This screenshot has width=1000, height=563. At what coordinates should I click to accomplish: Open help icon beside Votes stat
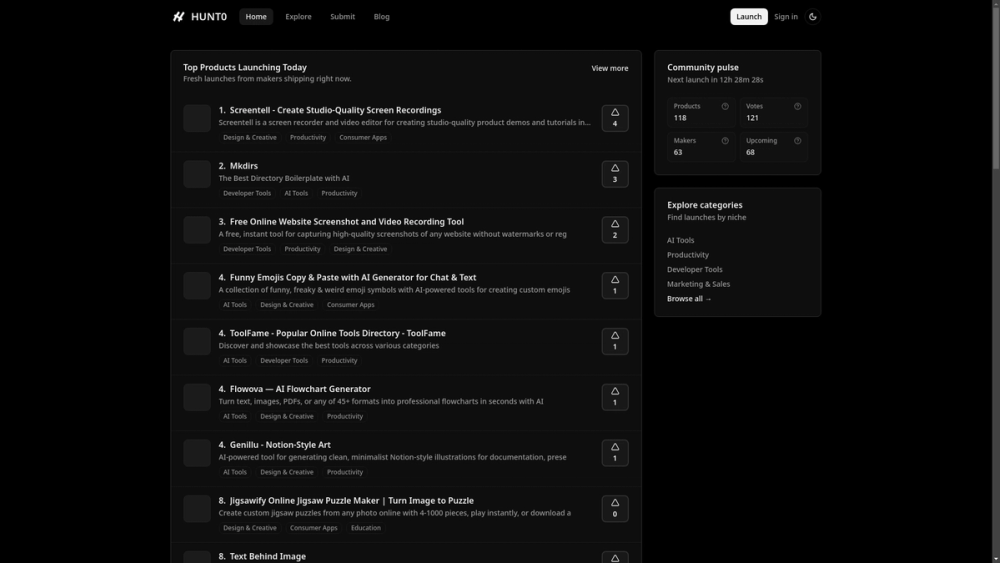tap(797, 106)
